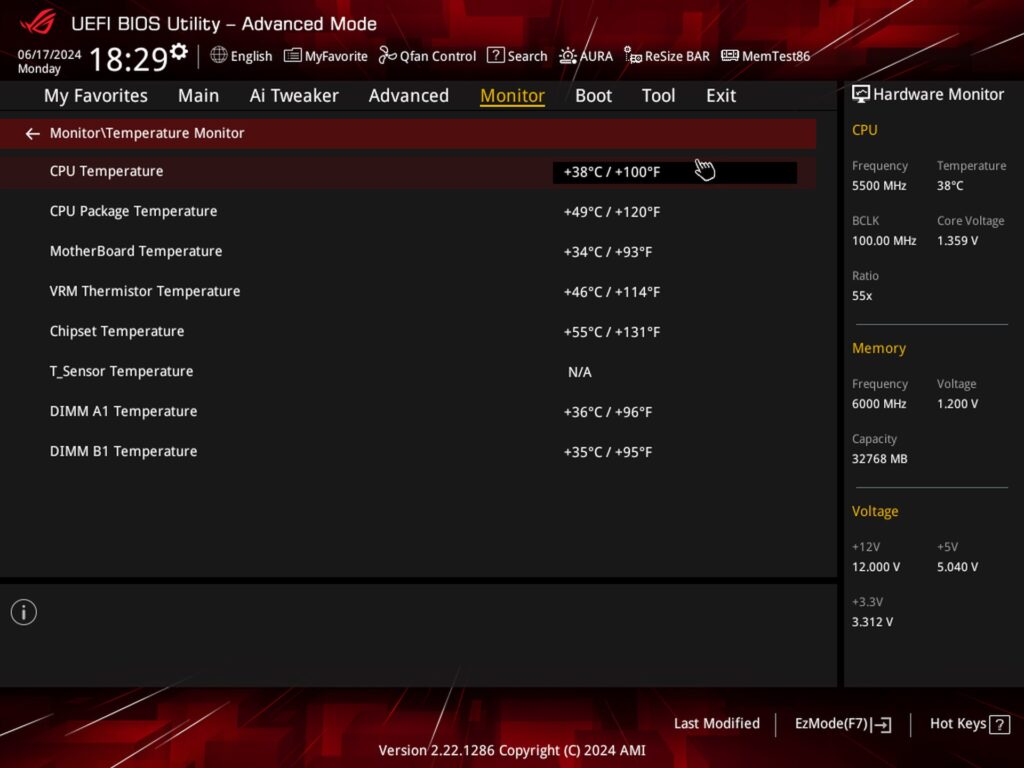The width and height of the screenshot is (1024, 768).
Task: Go to Ai Tweaker tab
Action: 294,95
